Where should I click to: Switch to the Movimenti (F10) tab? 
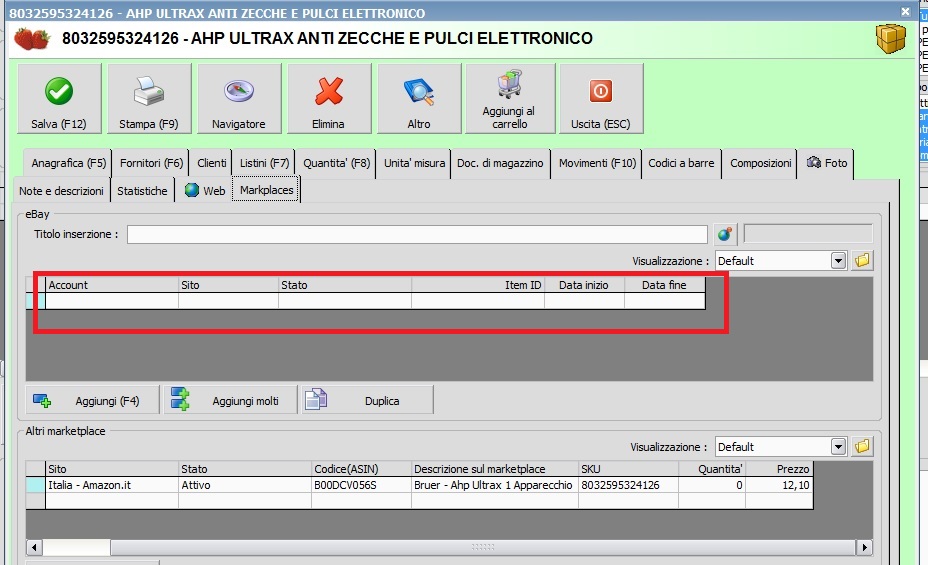click(597, 163)
